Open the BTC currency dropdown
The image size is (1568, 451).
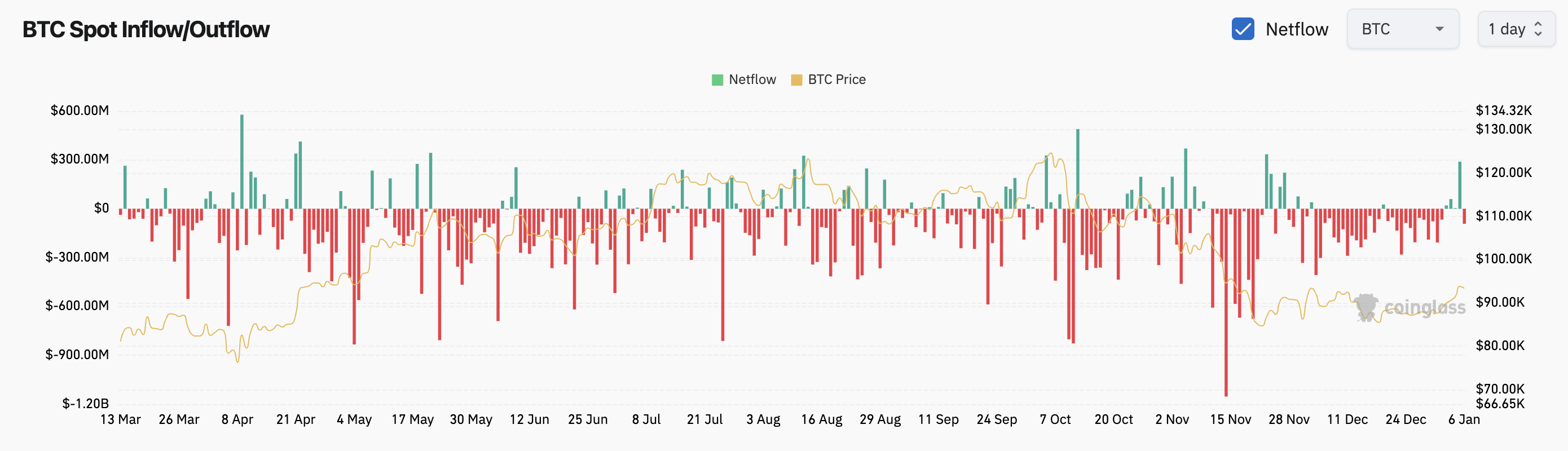tap(1401, 29)
